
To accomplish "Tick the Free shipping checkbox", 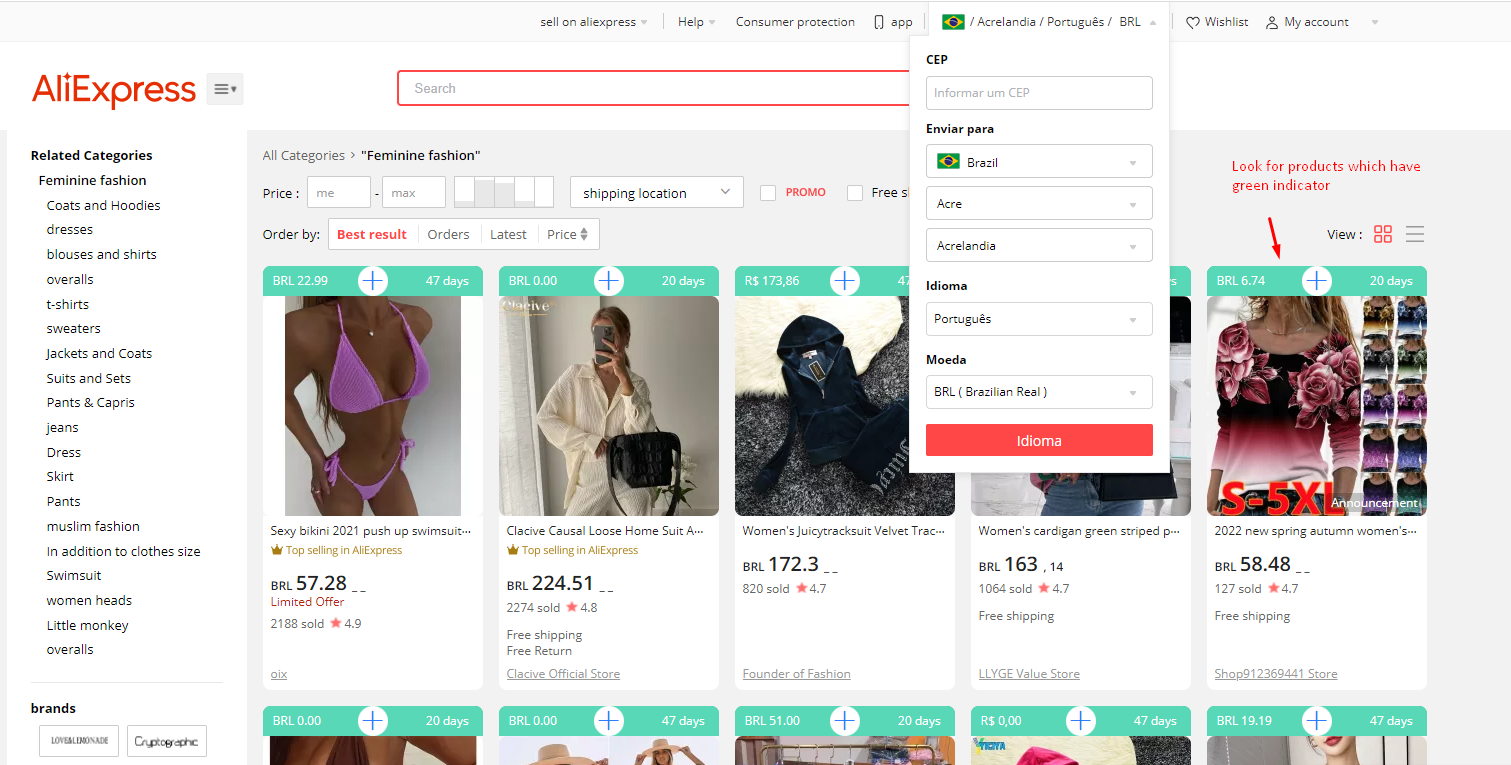I will [855, 193].
